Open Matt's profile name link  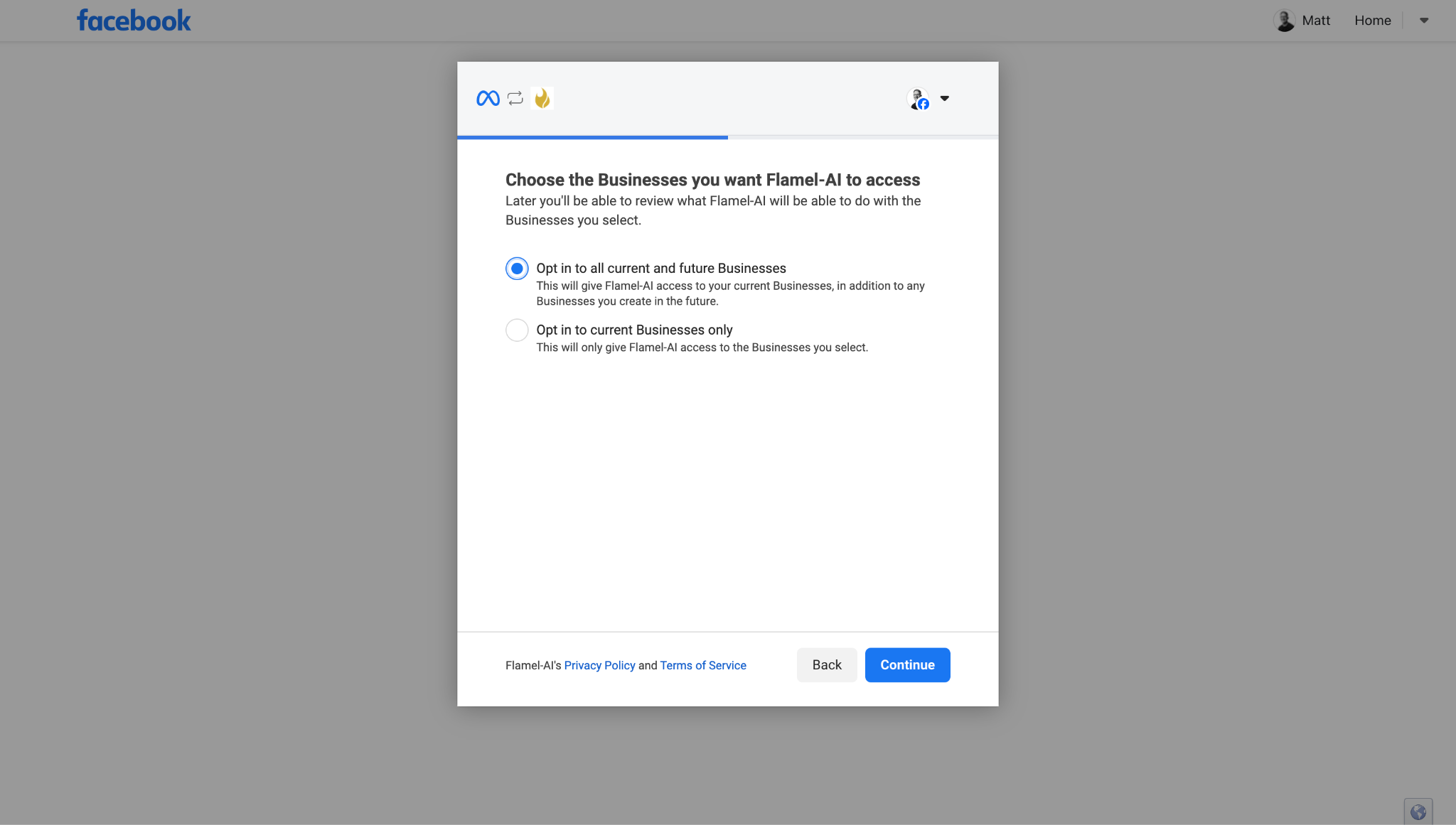click(x=1316, y=21)
